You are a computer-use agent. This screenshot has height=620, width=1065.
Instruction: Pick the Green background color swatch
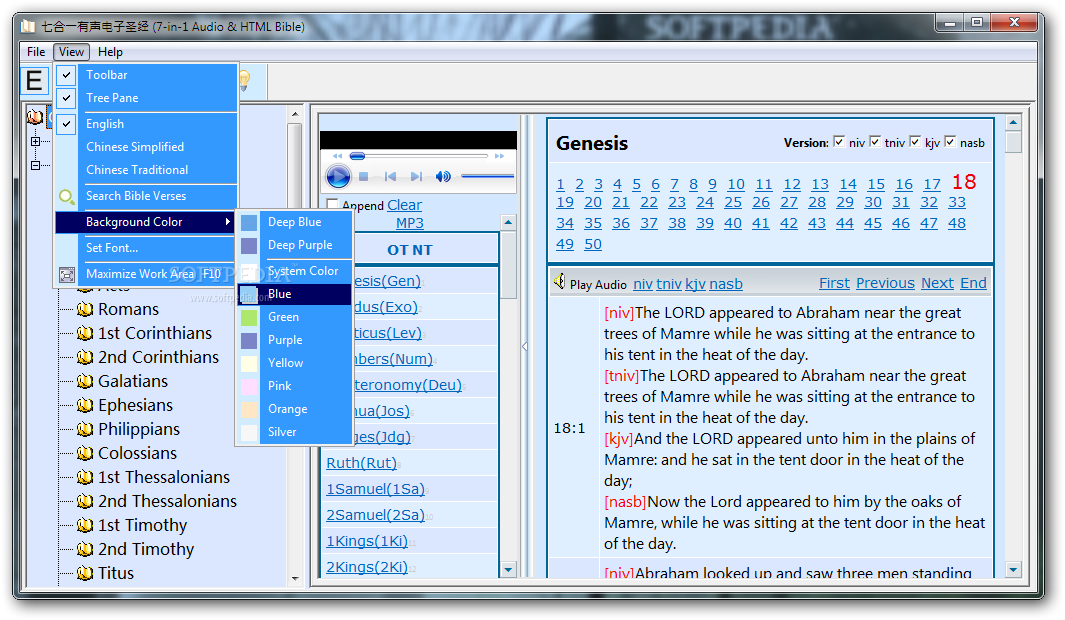[249, 317]
